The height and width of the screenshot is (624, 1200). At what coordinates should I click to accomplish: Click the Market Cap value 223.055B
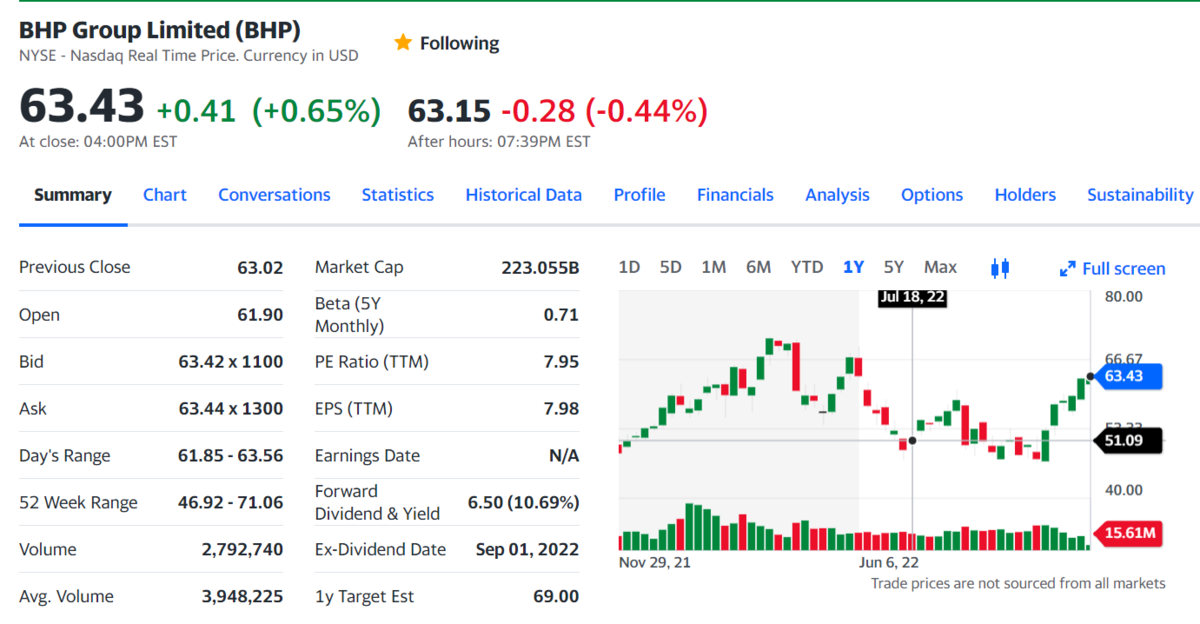(x=540, y=268)
